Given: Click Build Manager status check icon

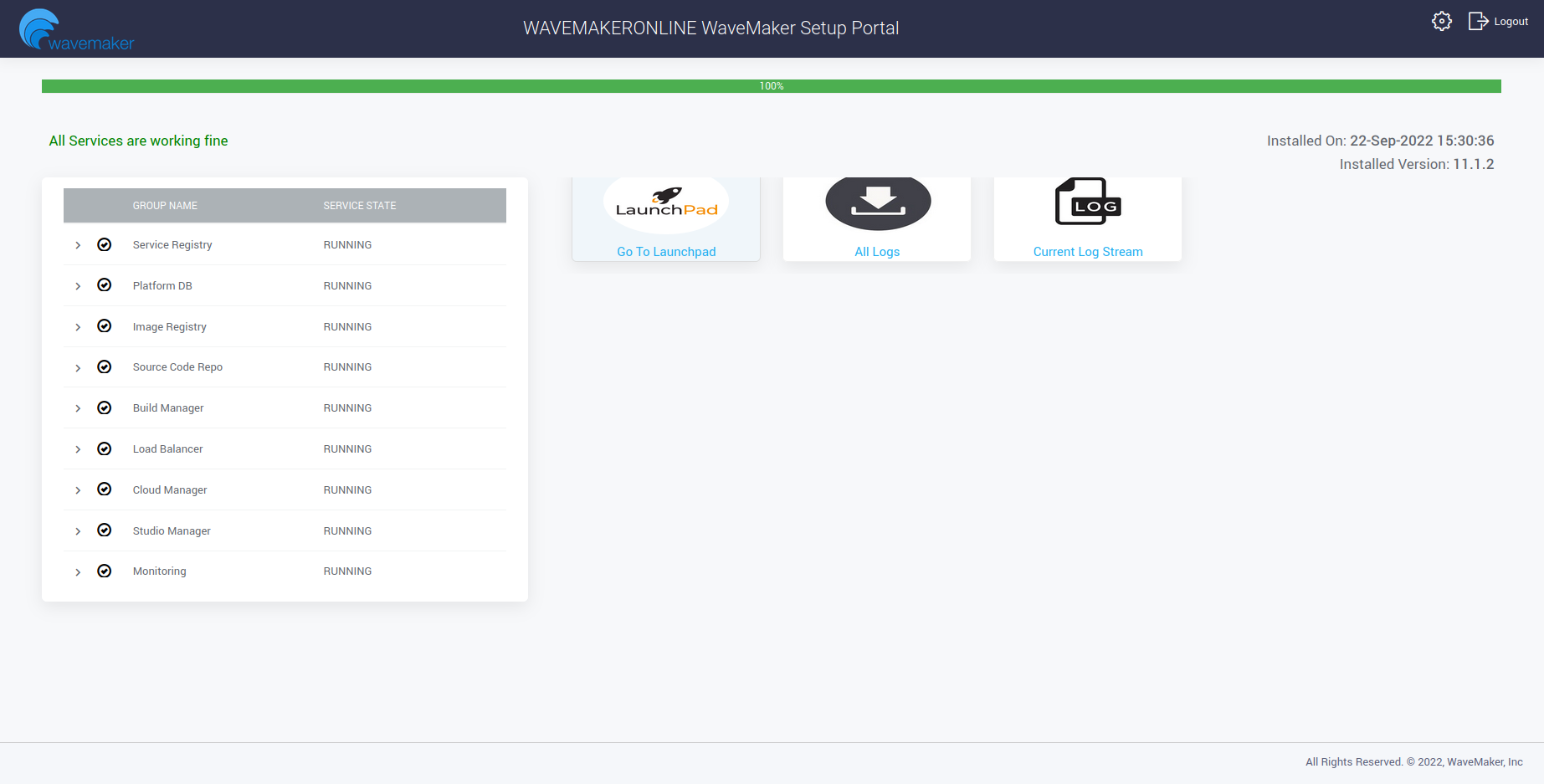Looking at the screenshot, I should point(105,408).
